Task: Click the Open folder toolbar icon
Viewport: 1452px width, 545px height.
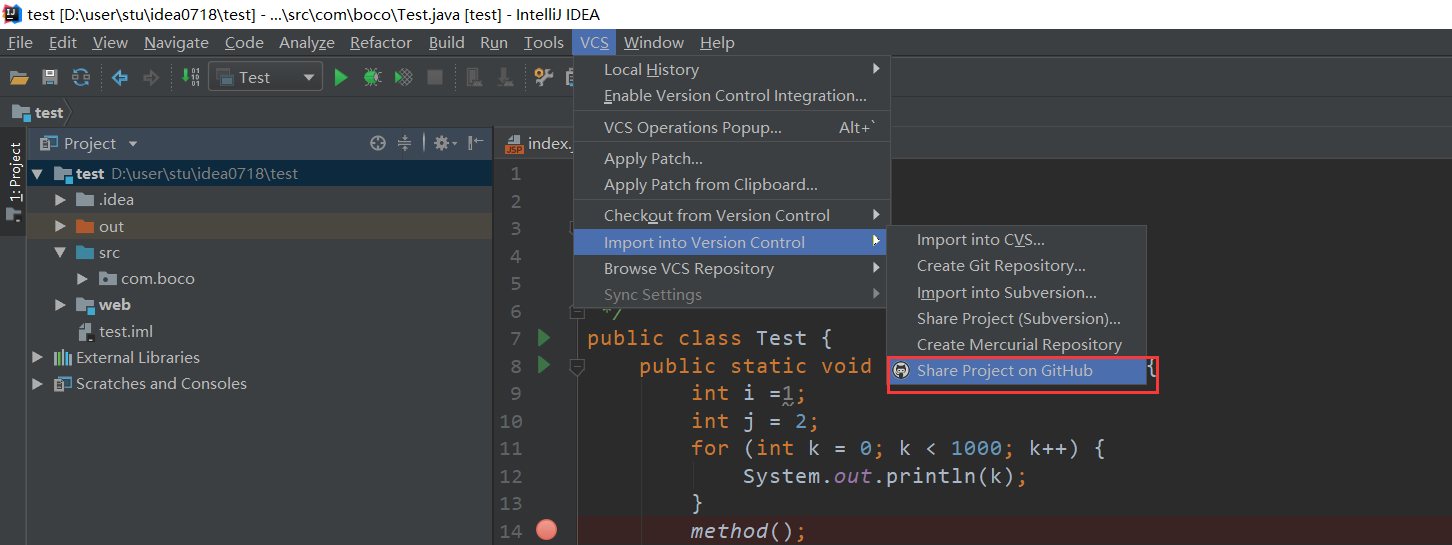Action: (x=19, y=77)
